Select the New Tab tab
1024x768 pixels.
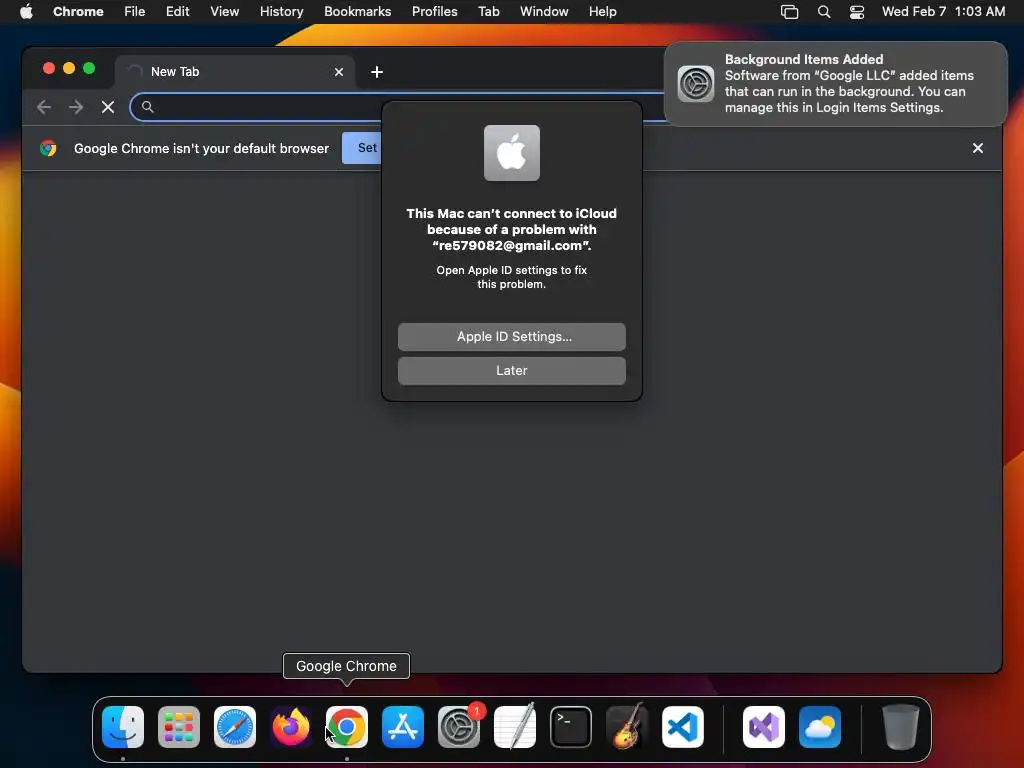coord(235,72)
